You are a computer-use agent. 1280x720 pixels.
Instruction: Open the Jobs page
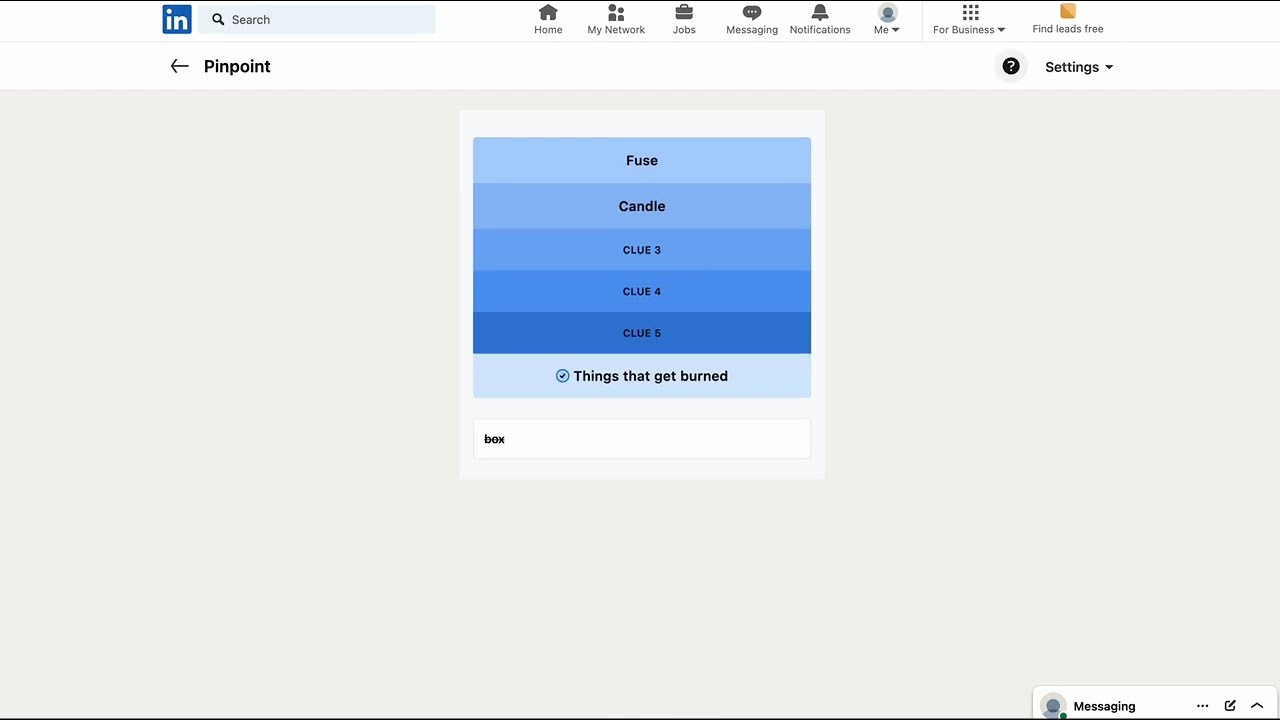tap(684, 20)
